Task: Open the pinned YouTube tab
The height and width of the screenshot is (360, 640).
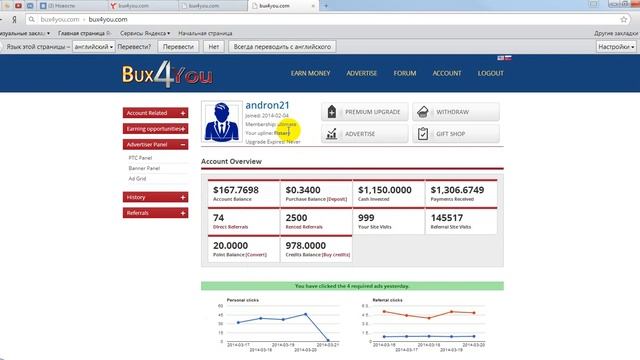Action: tap(18, 6)
